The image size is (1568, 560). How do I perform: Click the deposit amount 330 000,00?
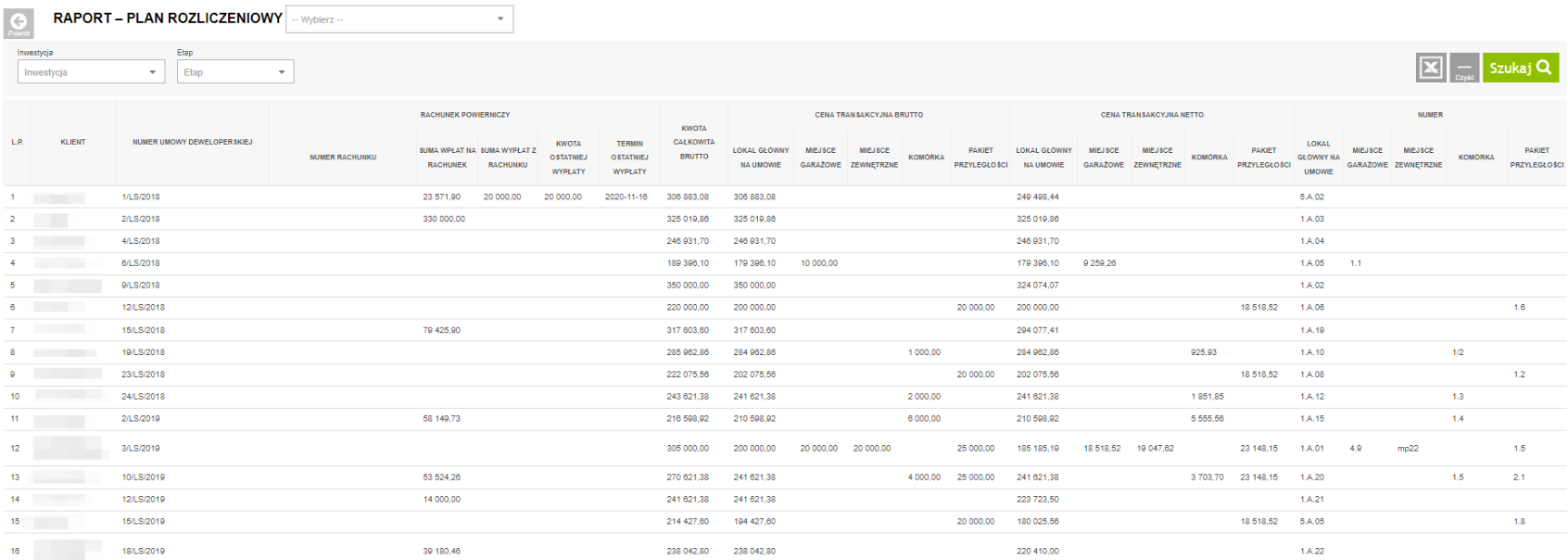point(444,219)
